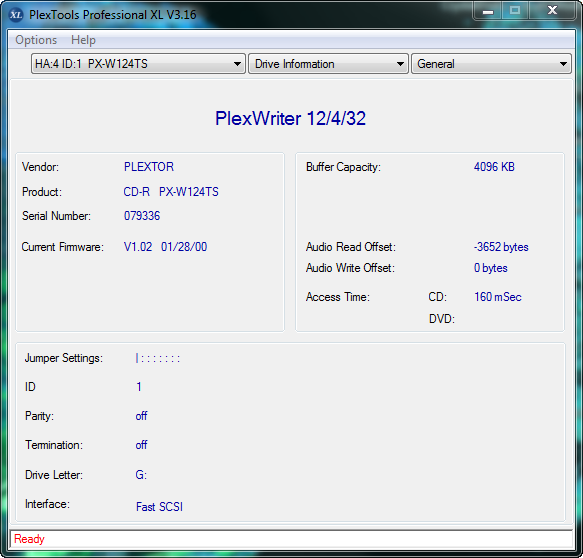This screenshot has width=583, height=558.
Task: Click the Jumper Settings: label
Action: coord(64,358)
